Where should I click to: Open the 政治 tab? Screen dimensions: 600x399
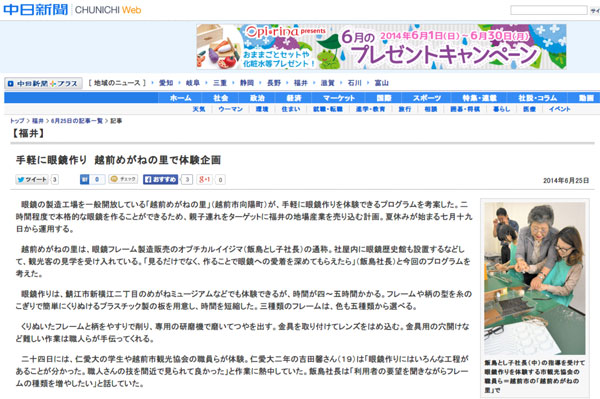[257, 98]
